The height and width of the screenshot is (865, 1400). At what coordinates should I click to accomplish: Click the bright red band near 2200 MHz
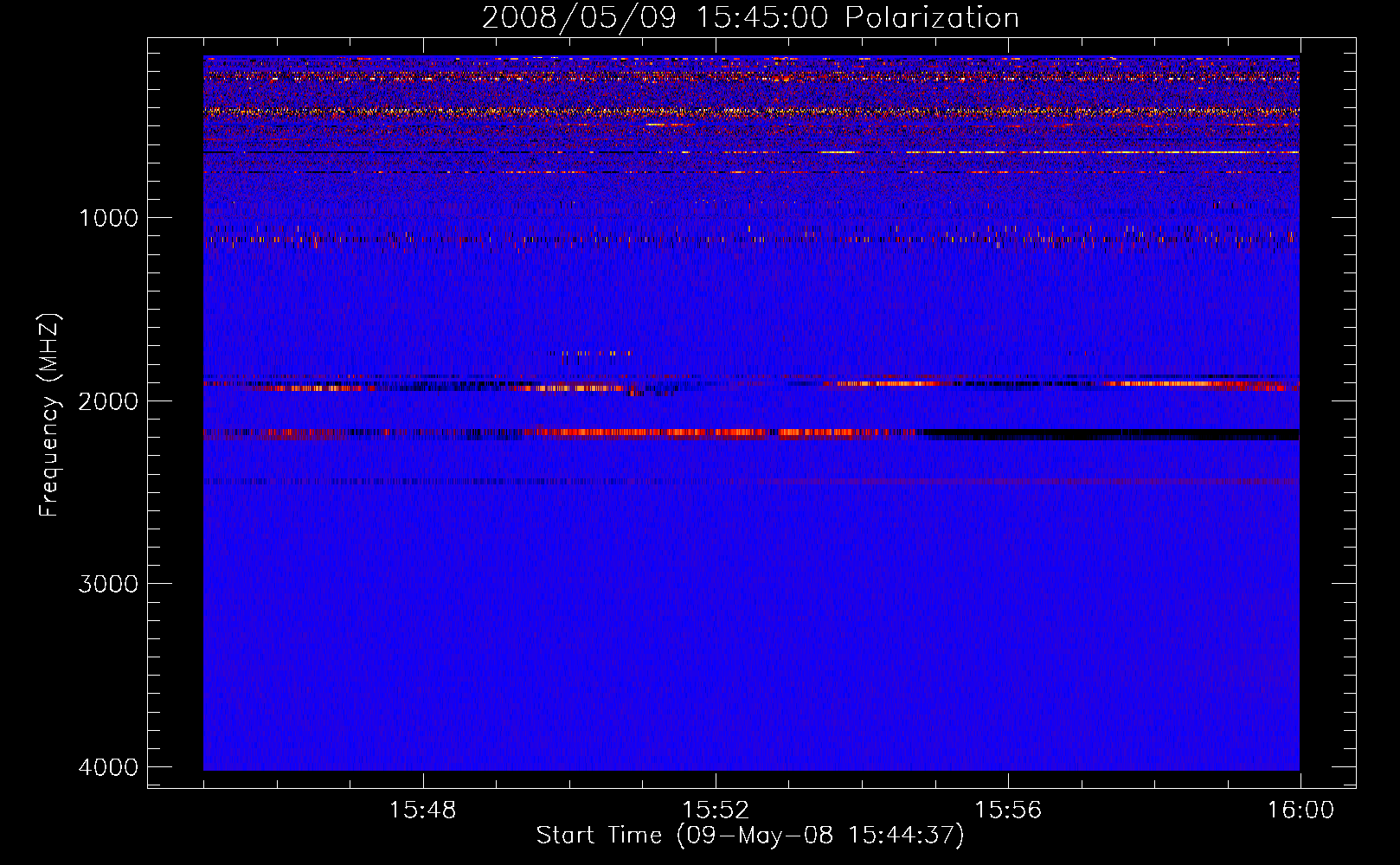[x=649, y=432]
